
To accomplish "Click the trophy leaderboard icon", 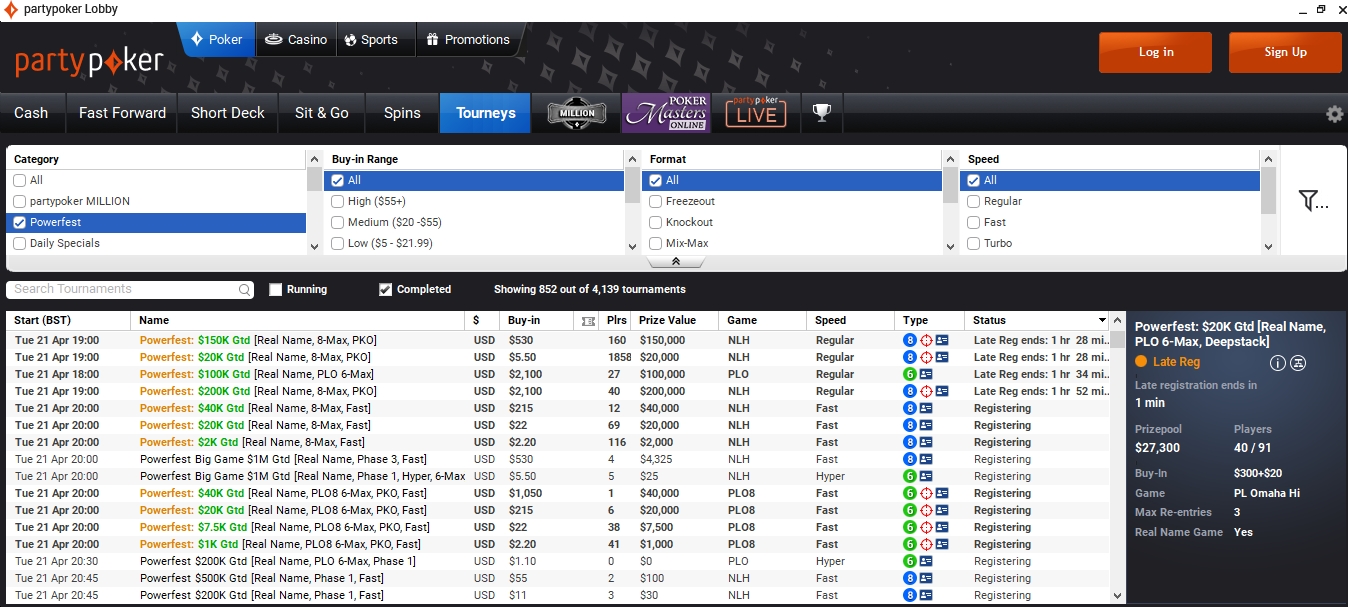I will pos(822,113).
